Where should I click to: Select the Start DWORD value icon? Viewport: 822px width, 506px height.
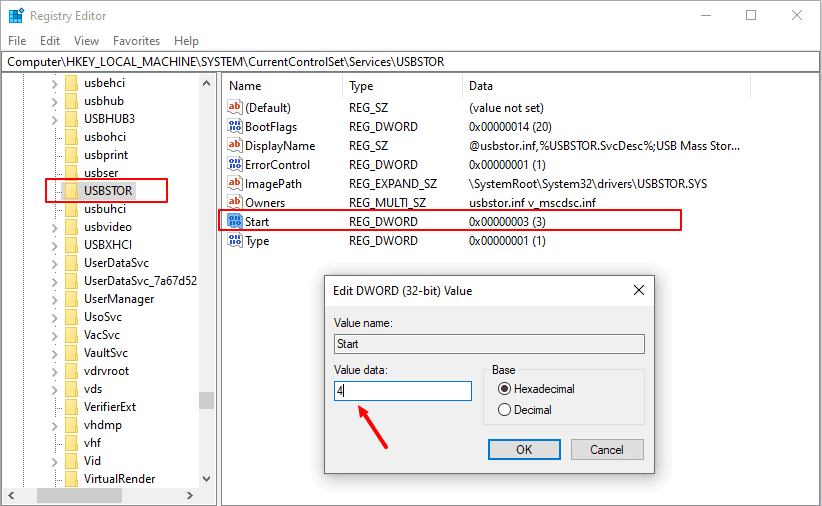click(234, 221)
